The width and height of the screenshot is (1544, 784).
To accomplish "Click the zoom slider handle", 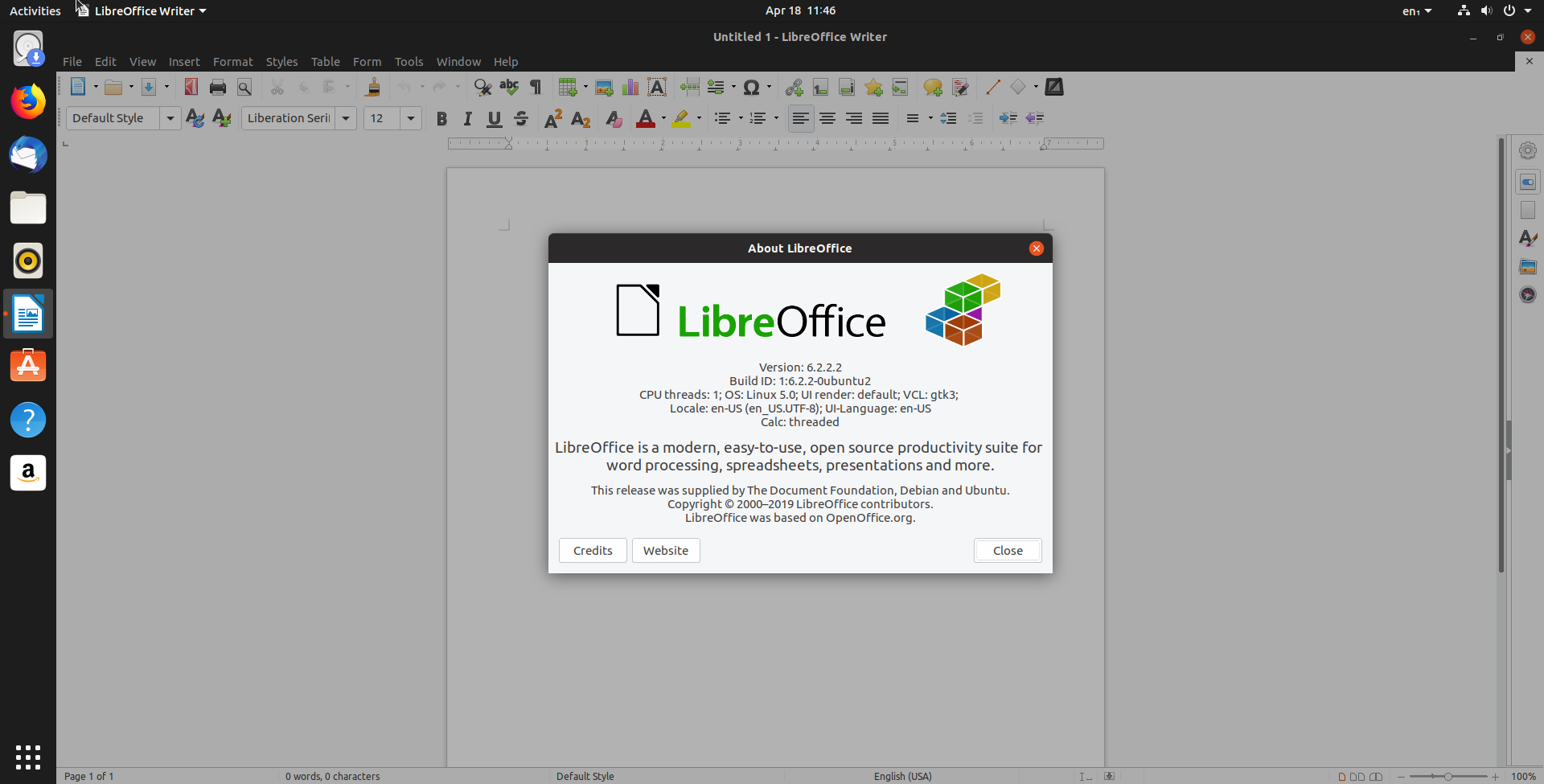I will point(1447,776).
